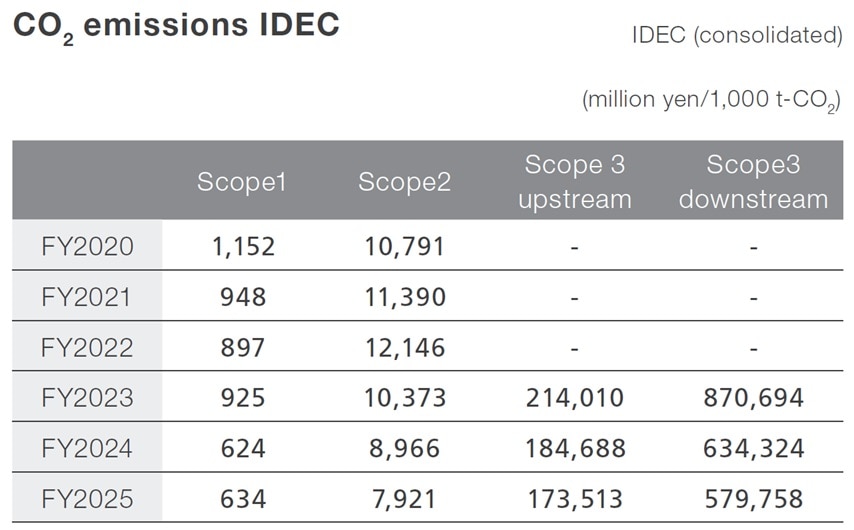
Task: Select the Scope2 column header
Action: [404, 182]
